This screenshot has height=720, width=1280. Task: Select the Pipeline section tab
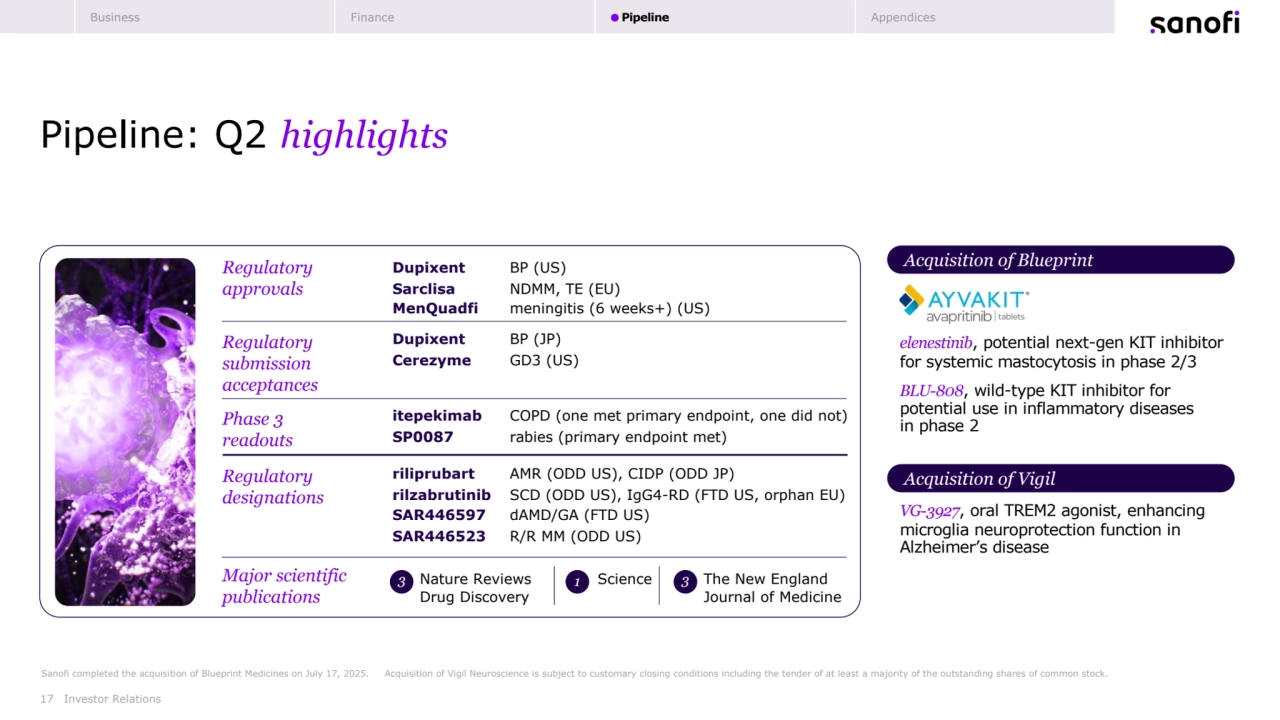pyautogui.click(x=725, y=17)
